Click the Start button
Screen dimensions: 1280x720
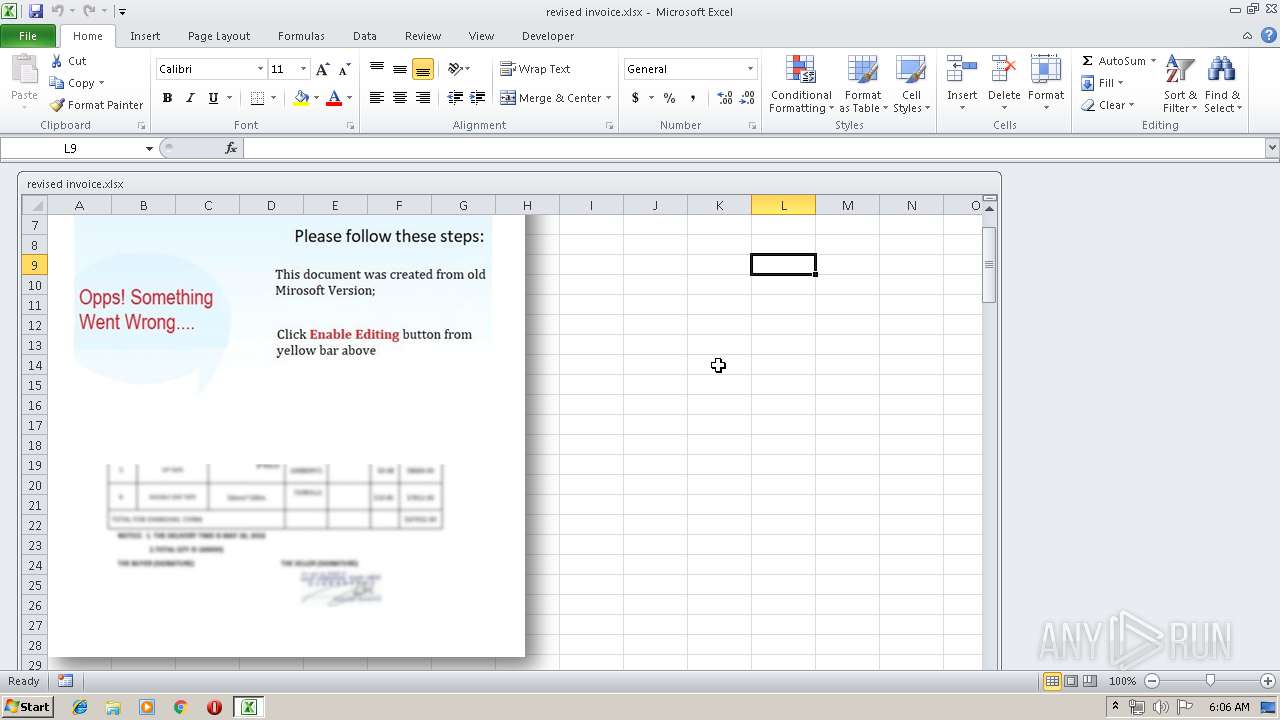point(28,707)
